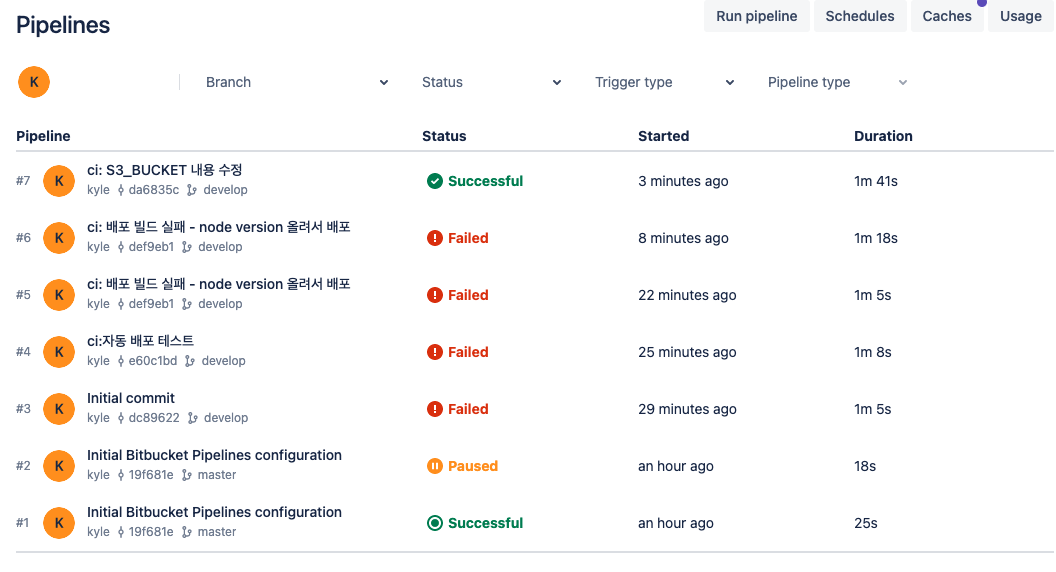Viewport: 1056px width, 572px height.
Task: Expand the Pipeline type dropdown
Action: [x=837, y=82]
